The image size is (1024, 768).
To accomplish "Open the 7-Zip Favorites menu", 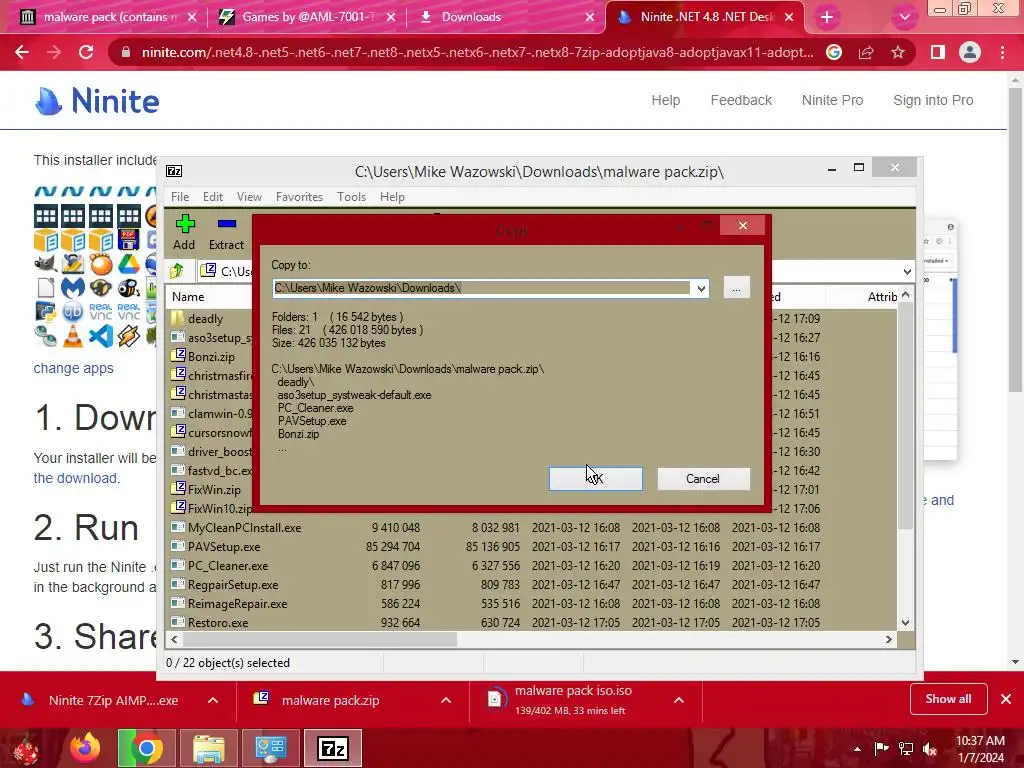I will [x=299, y=197].
